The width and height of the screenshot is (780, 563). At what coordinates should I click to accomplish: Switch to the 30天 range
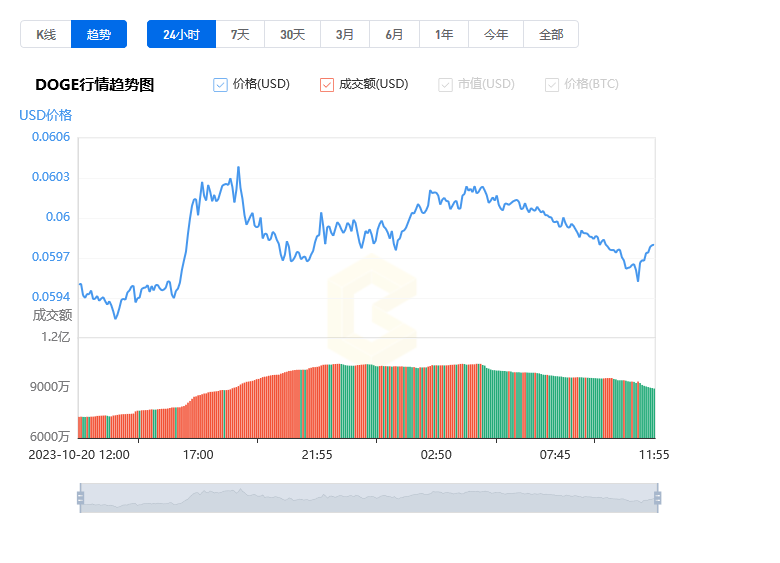point(292,34)
